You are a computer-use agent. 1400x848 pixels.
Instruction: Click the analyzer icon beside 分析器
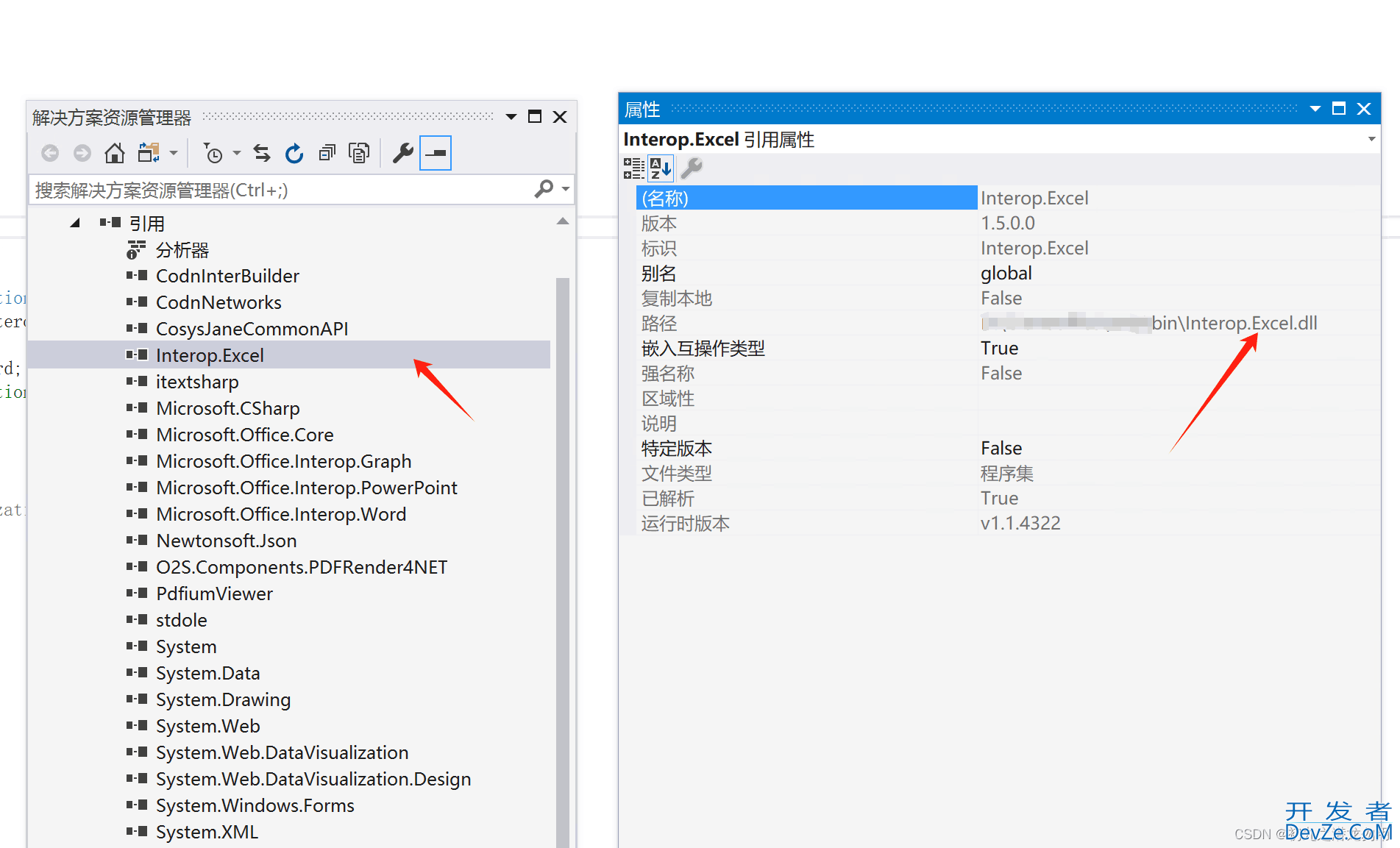[136, 250]
